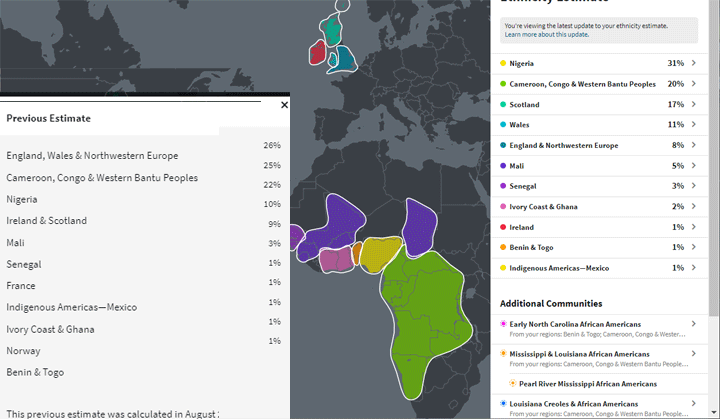Click the light blue Wales color dot
Viewport: 720px width, 419px height.
[x=503, y=125]
